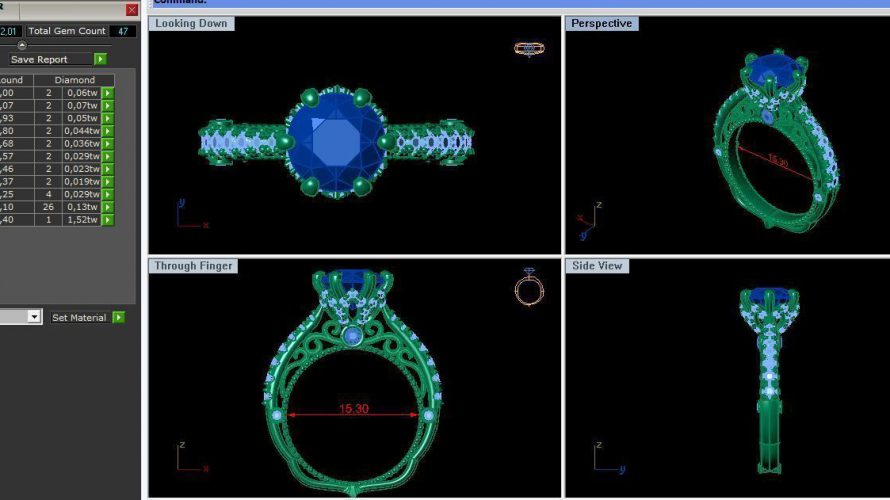The height and width of the screenshot is (500, 890).
Task: Activate the Side View viewport title
Action: click(x=597, y=266)
